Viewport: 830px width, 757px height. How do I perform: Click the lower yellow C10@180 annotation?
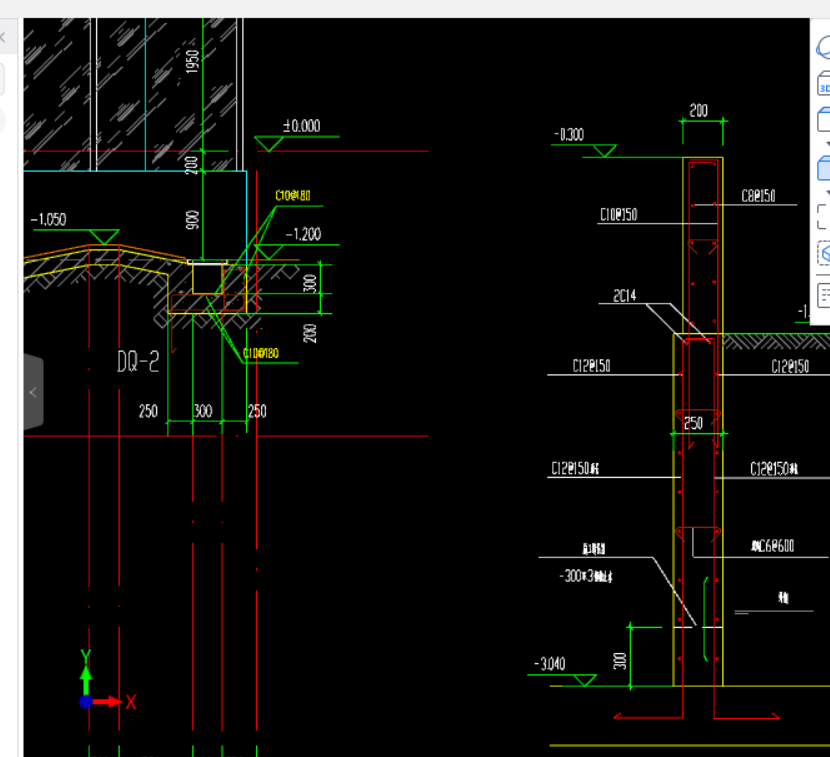(260, 353)
